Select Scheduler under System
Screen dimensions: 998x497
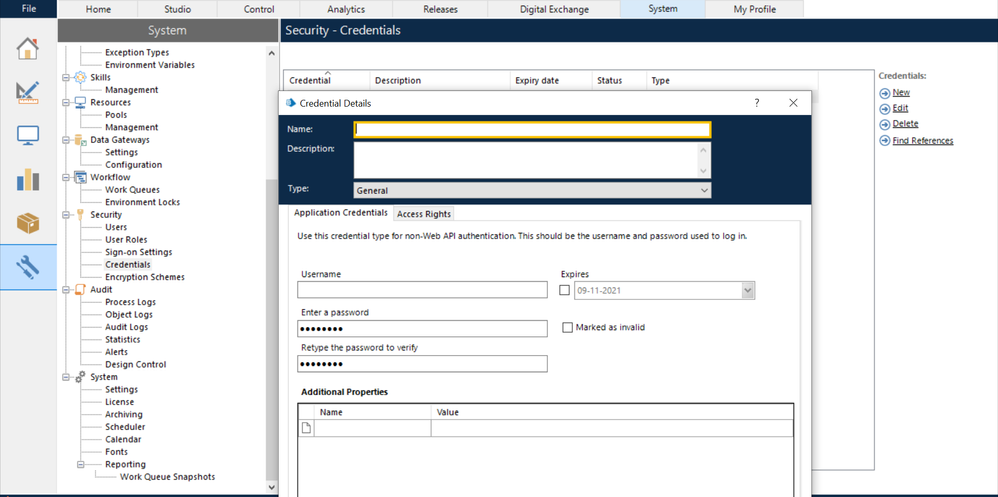pyautogui.click(x=125, y=427)
